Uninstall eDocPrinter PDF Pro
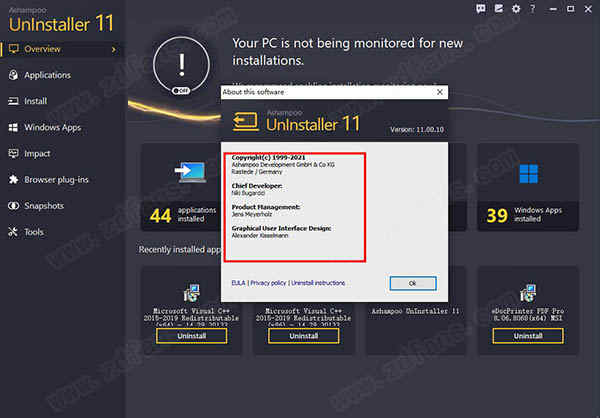 point(528,336)
